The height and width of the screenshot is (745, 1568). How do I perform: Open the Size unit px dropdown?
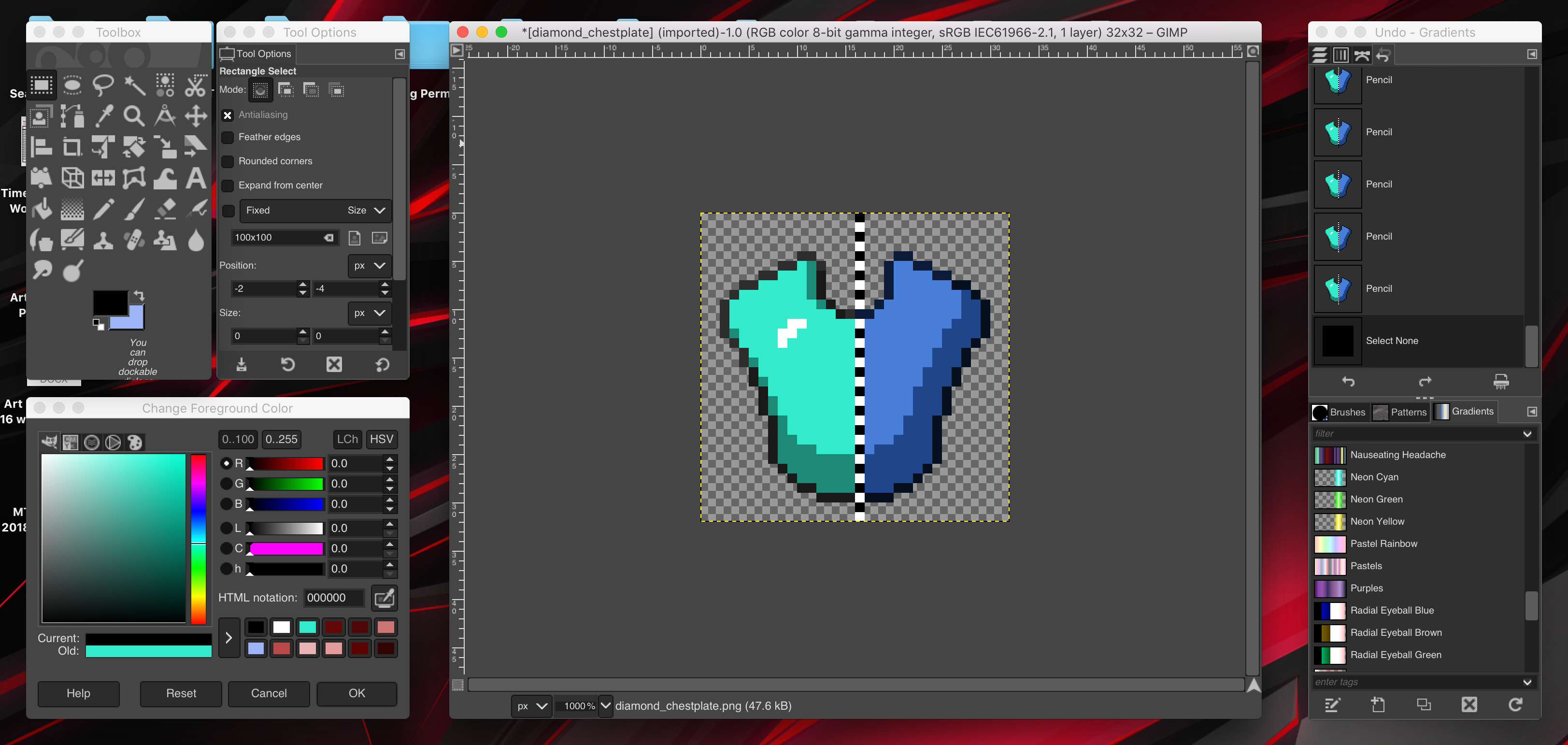pyautogui.click(x=370, y=313)
